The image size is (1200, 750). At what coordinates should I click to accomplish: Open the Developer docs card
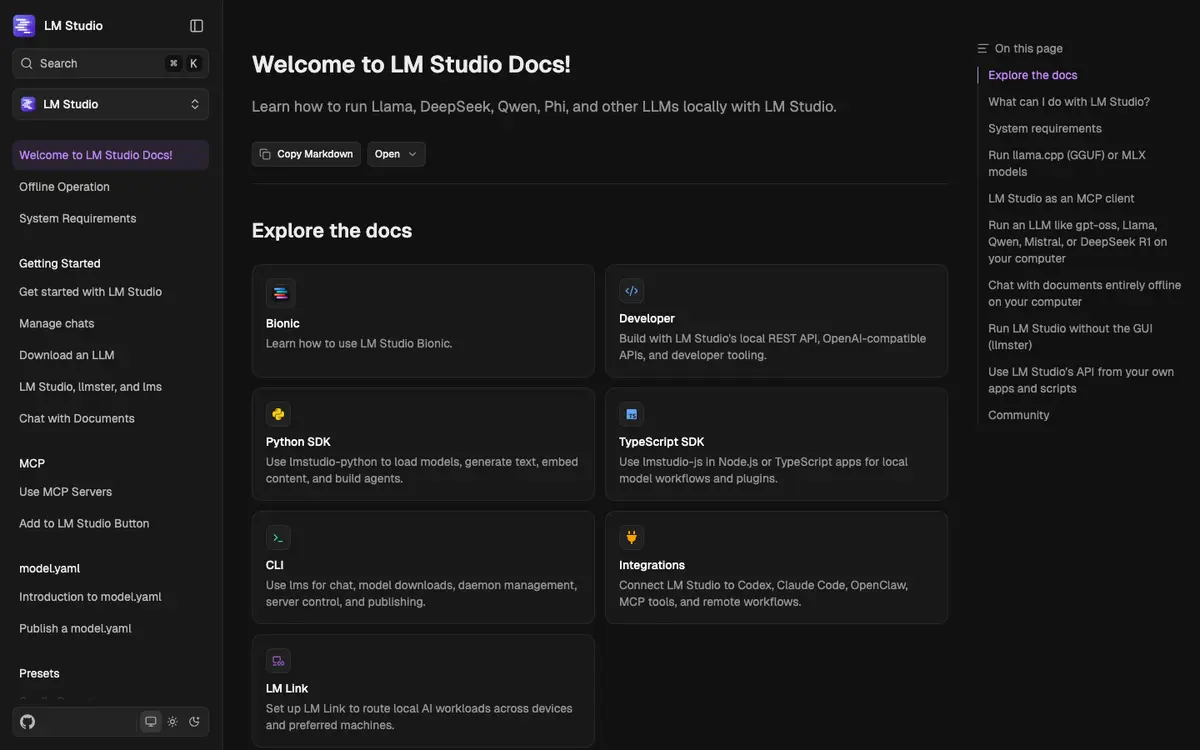(777, 321)
